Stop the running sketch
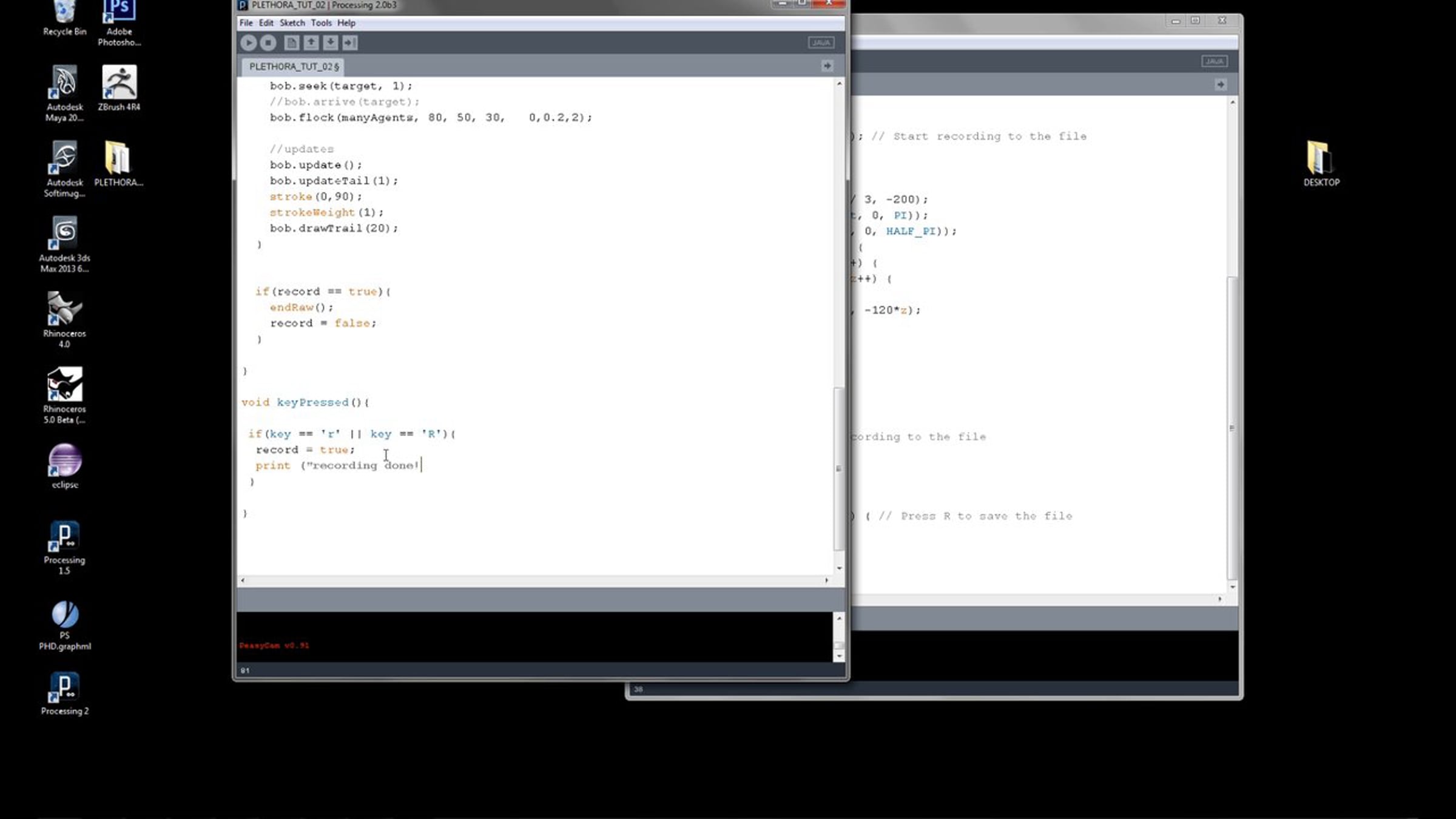Image resolution: width=1456 pixels, height=819 pixels. click(x=268, y=42)
